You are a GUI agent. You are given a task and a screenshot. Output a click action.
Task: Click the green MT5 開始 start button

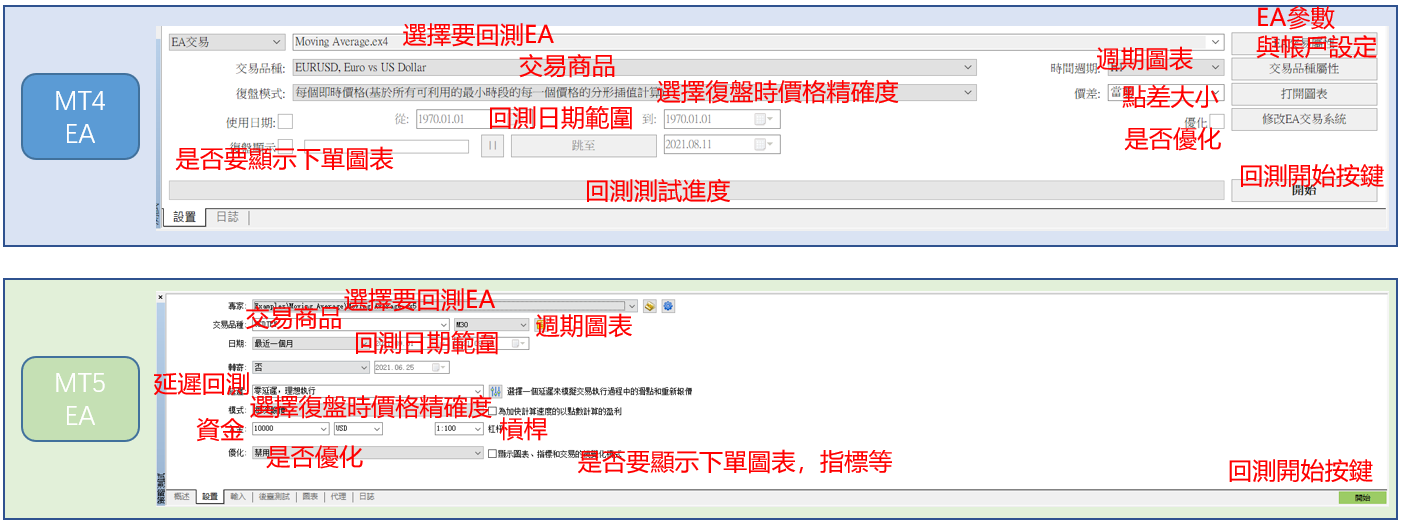click(x=1362, y=497)
